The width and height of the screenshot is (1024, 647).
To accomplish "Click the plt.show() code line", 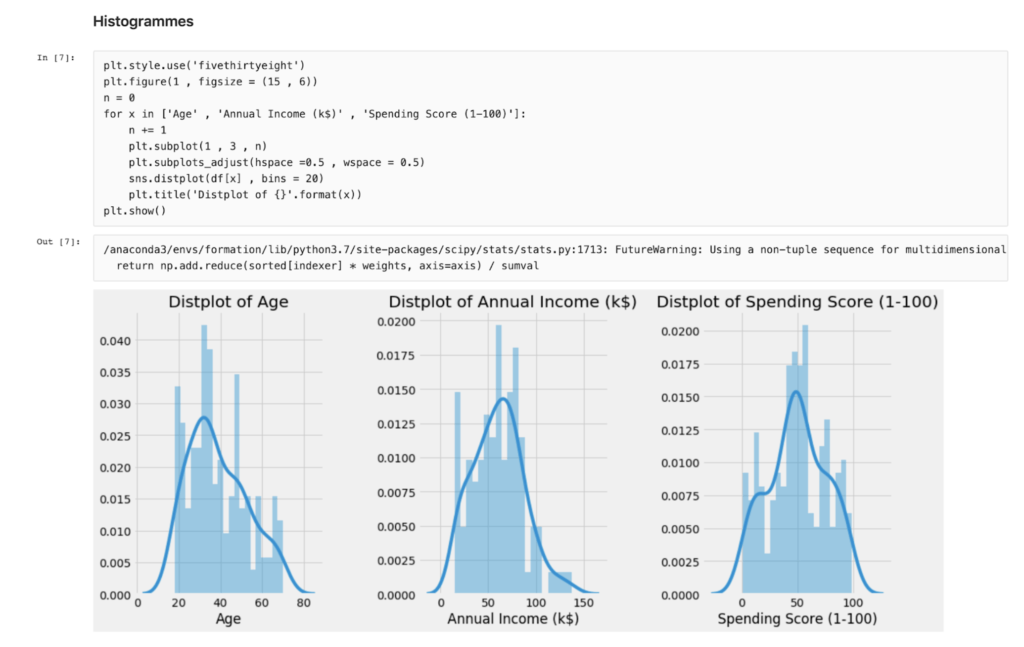I will coord(134,211).
